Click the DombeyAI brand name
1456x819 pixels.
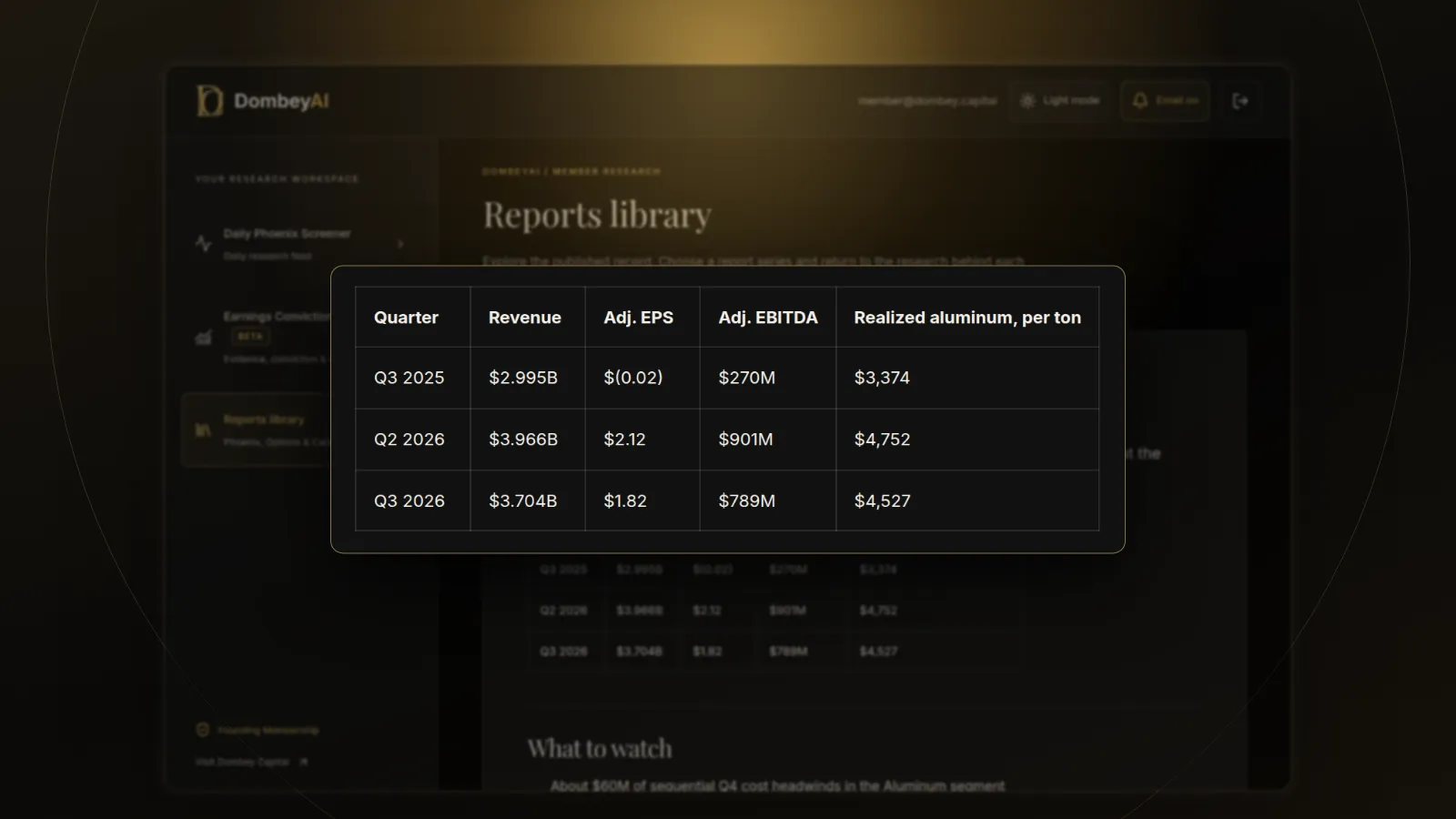(281, 101)
